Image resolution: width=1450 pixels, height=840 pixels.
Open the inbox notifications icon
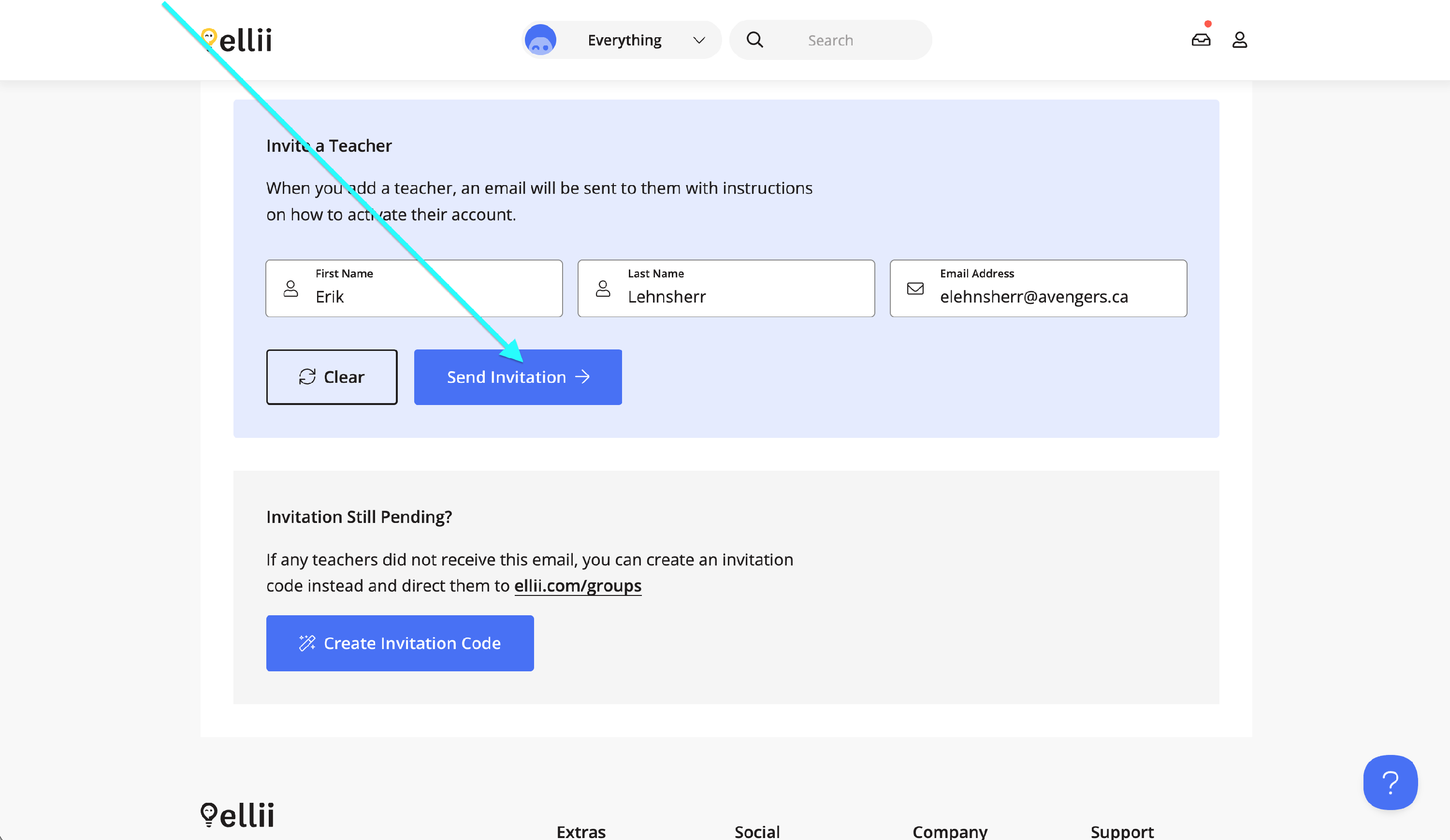[1201, 40]
